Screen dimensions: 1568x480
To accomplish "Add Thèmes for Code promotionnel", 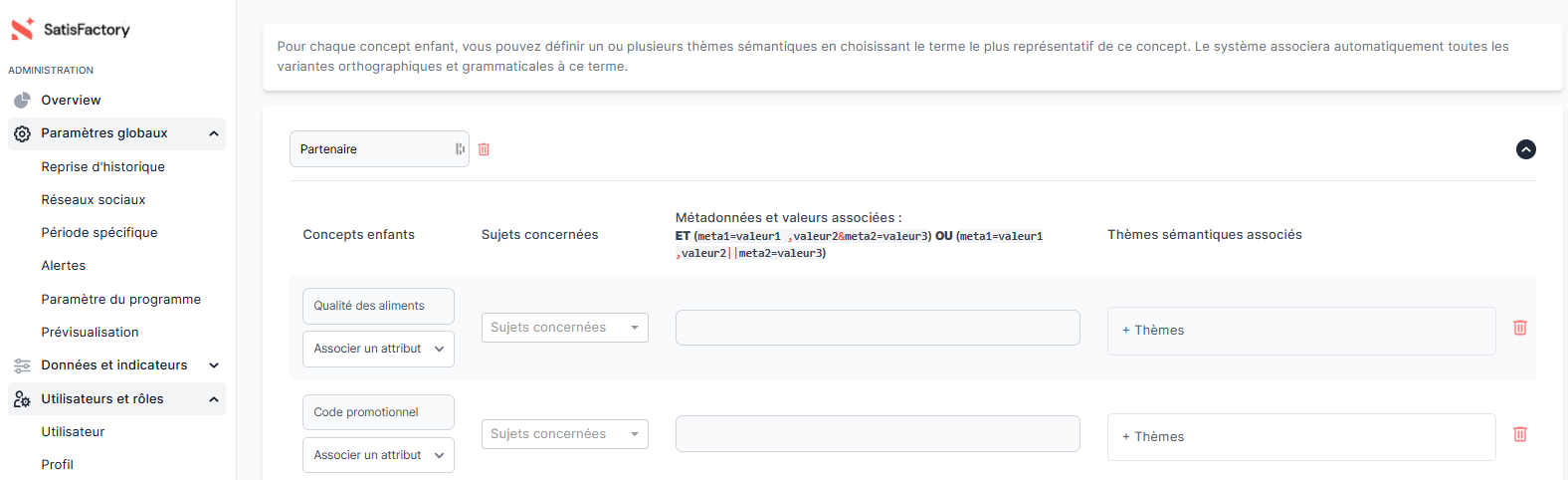I will [1154, 437].
